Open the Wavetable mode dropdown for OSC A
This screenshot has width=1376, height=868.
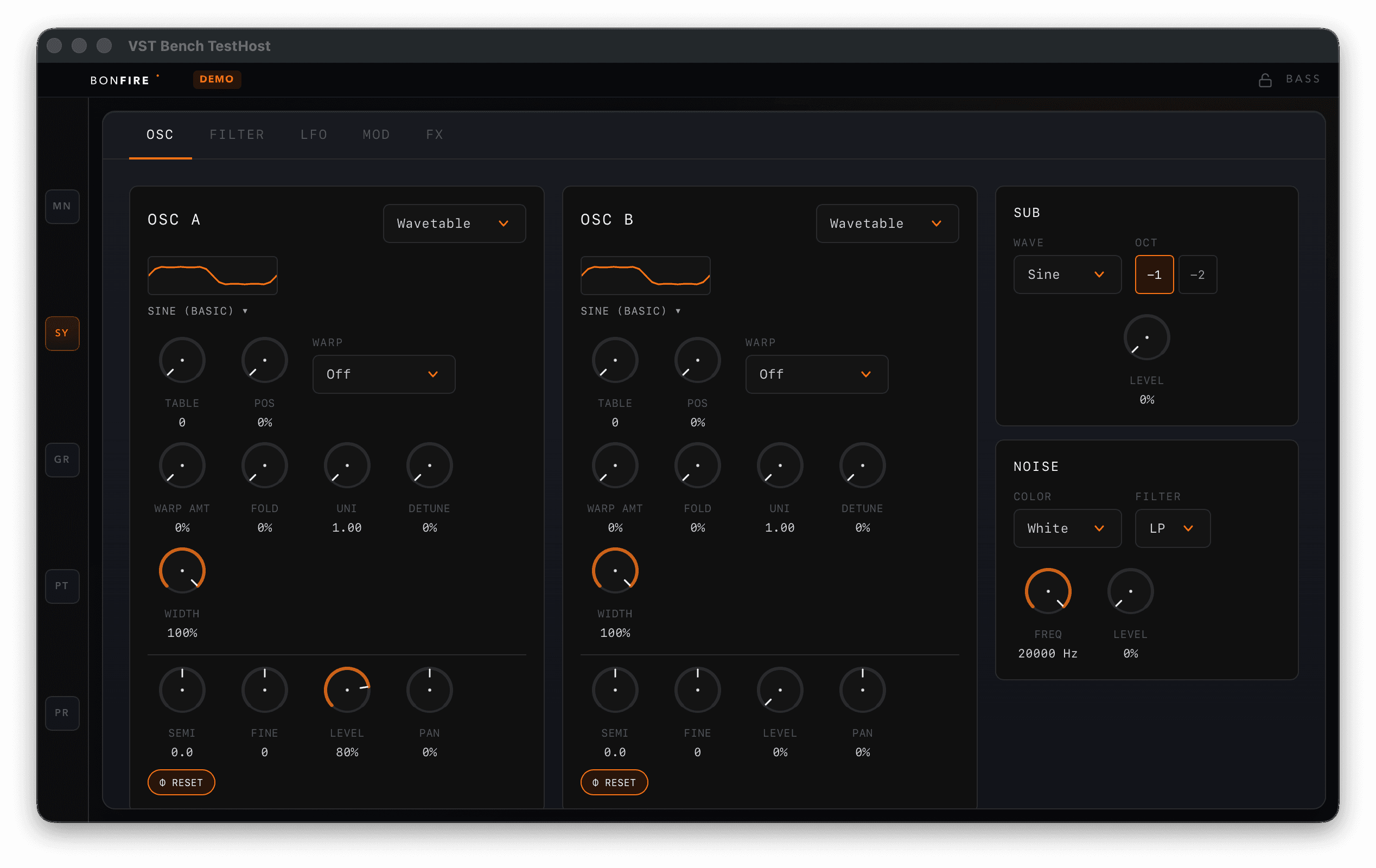[x=454, y=224]
